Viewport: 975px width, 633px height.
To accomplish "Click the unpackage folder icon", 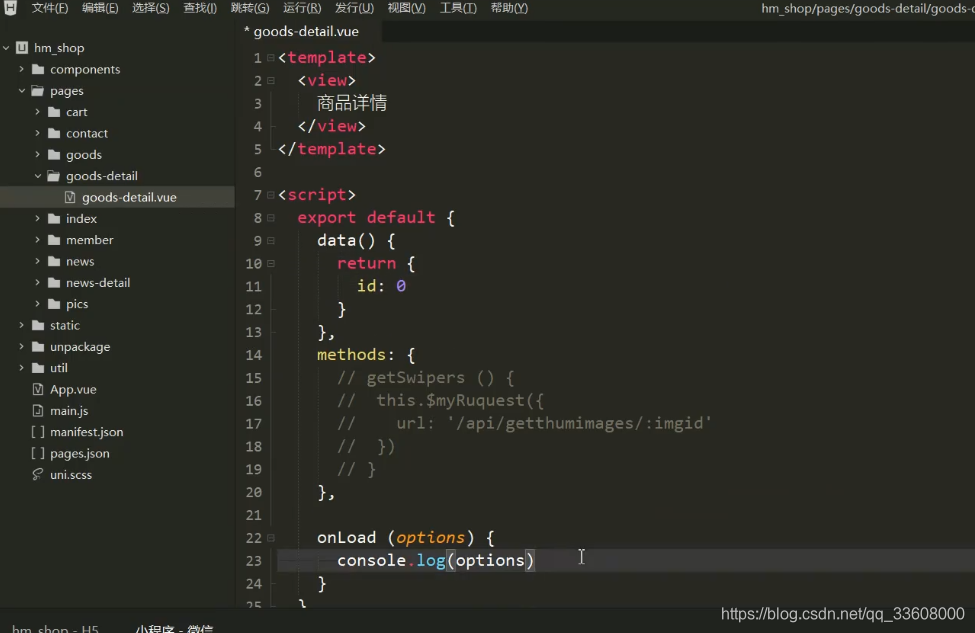I will (x=38, y=346).
